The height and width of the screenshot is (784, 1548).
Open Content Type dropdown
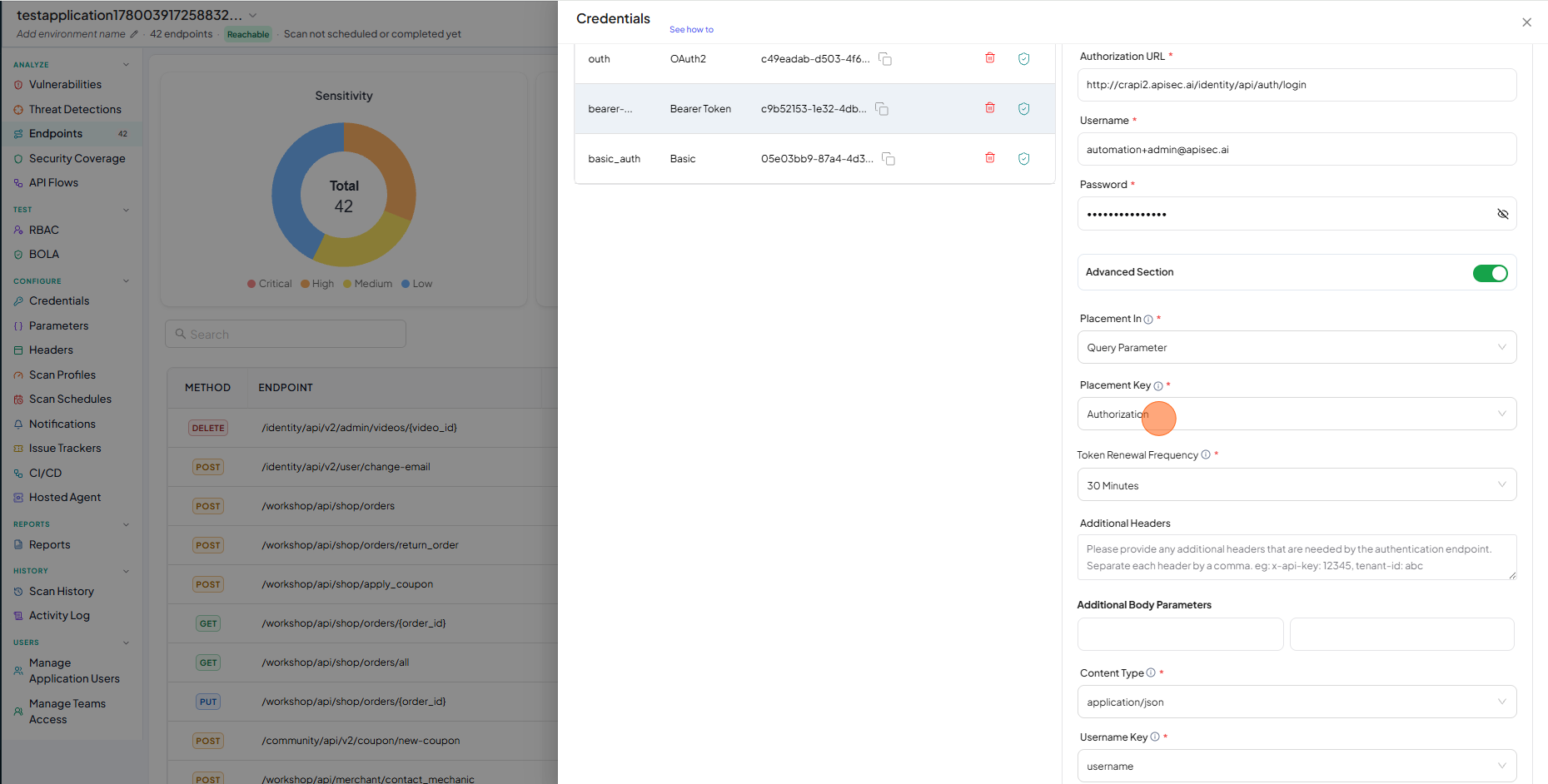click(x=1297, y=702)
